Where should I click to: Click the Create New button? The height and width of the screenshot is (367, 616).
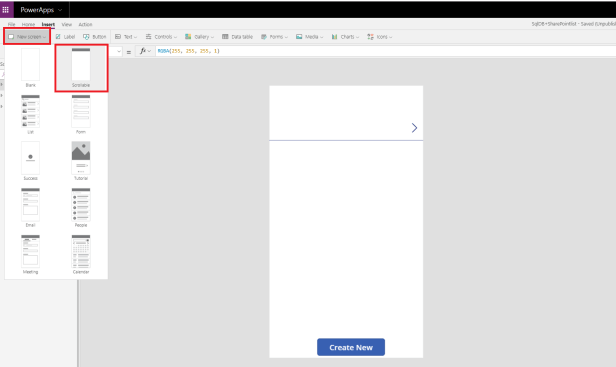click(351, 347)
